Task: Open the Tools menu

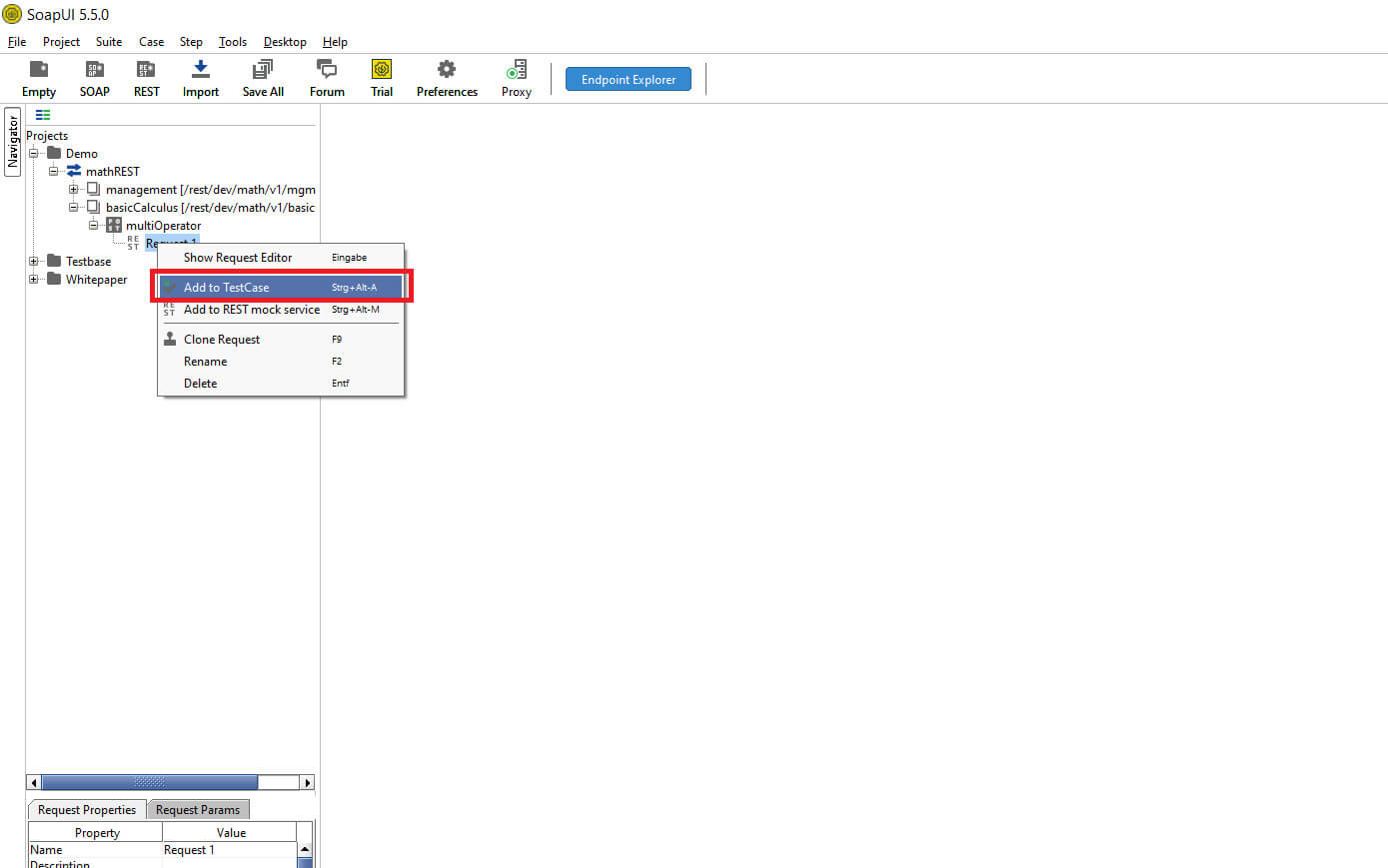Action: [x=233, y=42]
